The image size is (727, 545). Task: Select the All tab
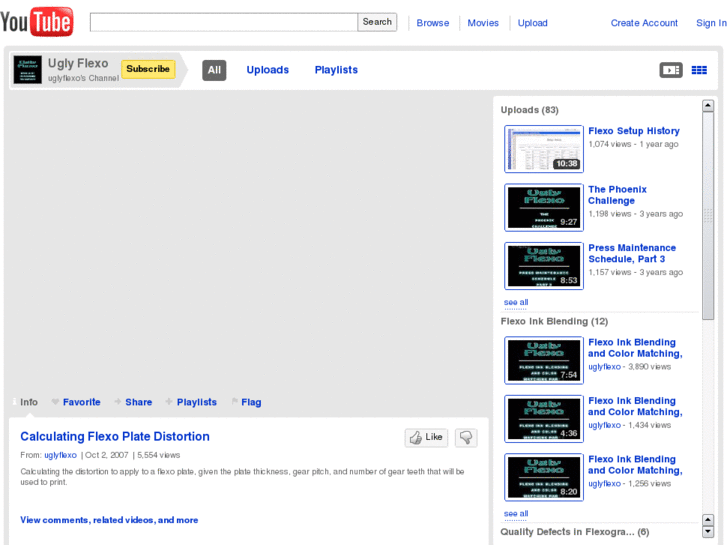pyautogui.click(x=214, y=70)
